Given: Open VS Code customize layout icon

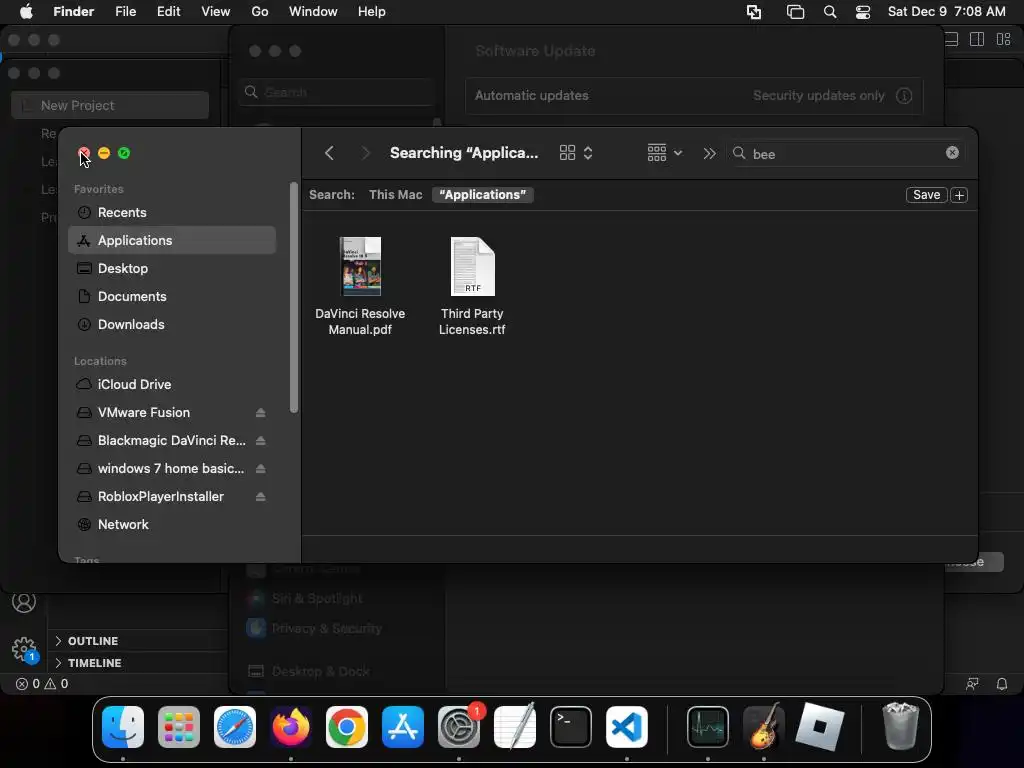Looking at the screenshot, I should click(1004, 40).
